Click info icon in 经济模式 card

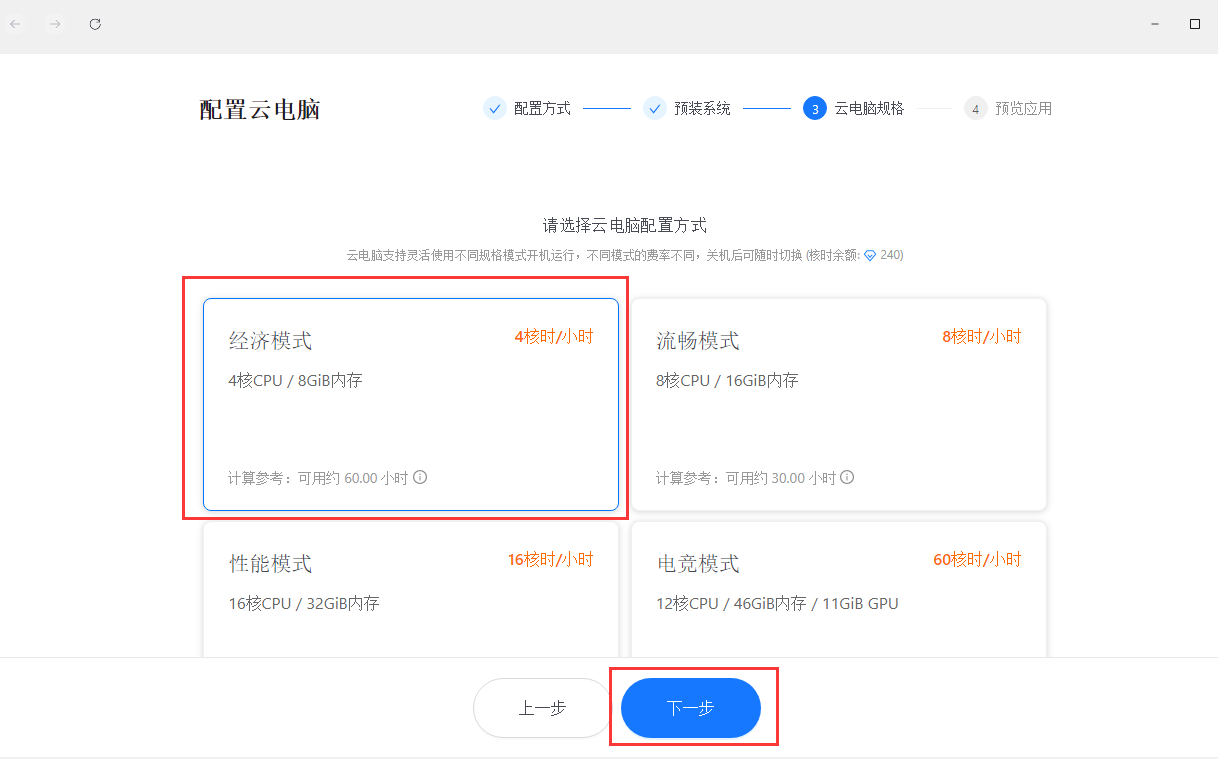tap(420, 477)
